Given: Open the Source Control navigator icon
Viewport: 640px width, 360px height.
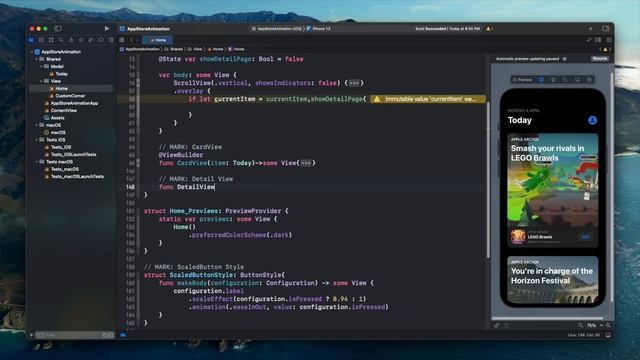Looking at the screenshot, I should tap(41, 40).
